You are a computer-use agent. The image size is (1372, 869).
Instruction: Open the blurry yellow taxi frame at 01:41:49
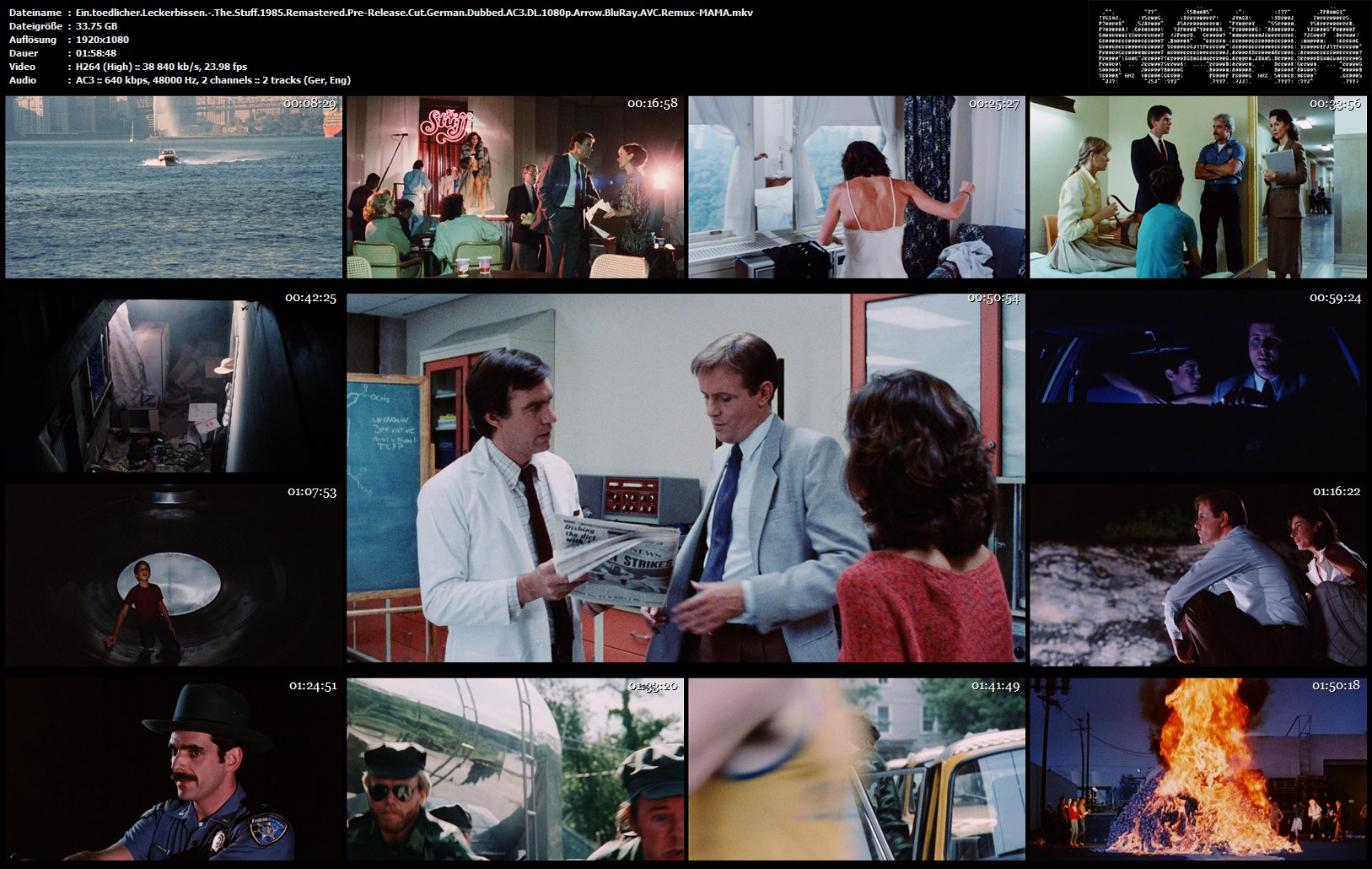click(857, 769)
